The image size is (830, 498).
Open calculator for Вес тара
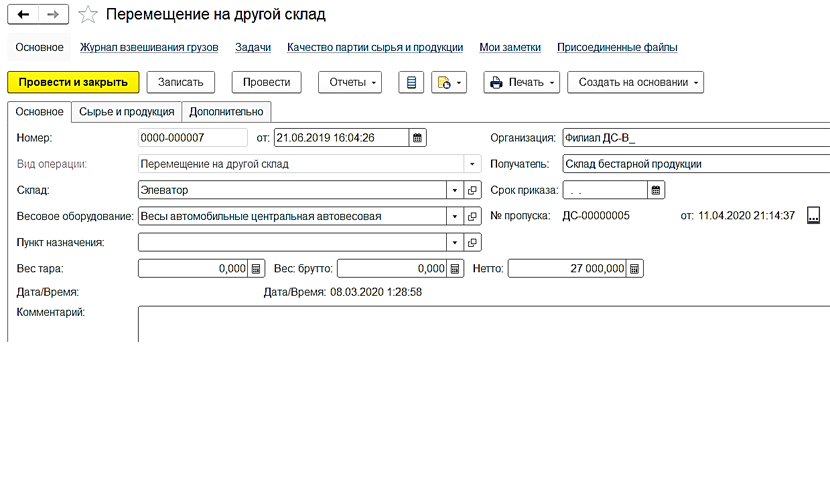tap(256, 268)
